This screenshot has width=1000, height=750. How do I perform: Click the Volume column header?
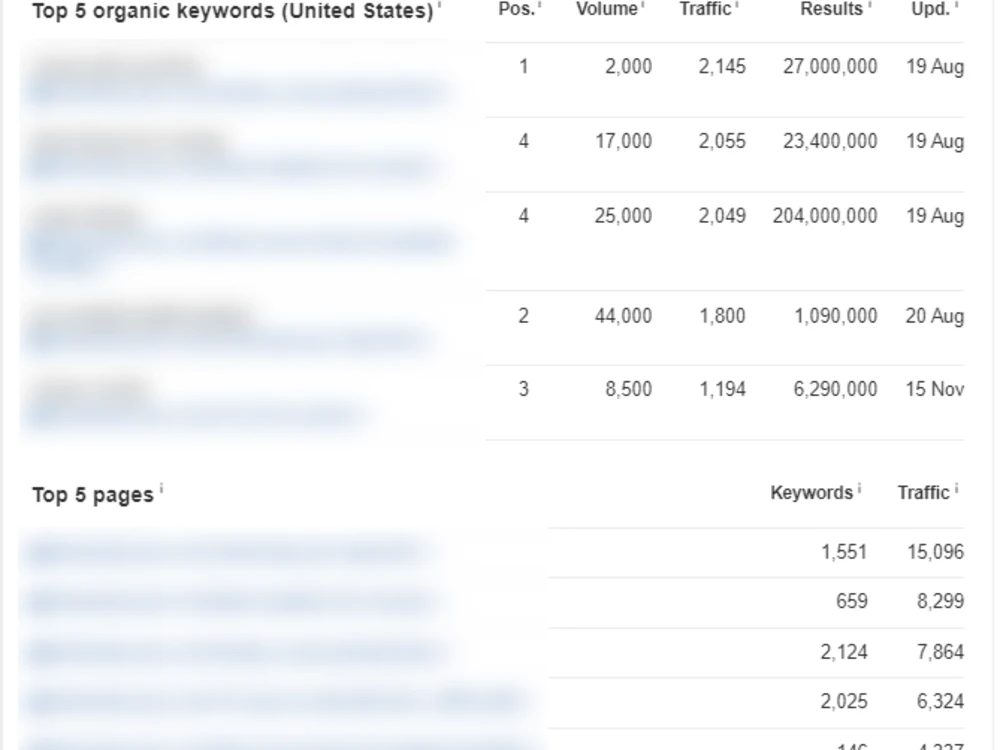[607, 10]
